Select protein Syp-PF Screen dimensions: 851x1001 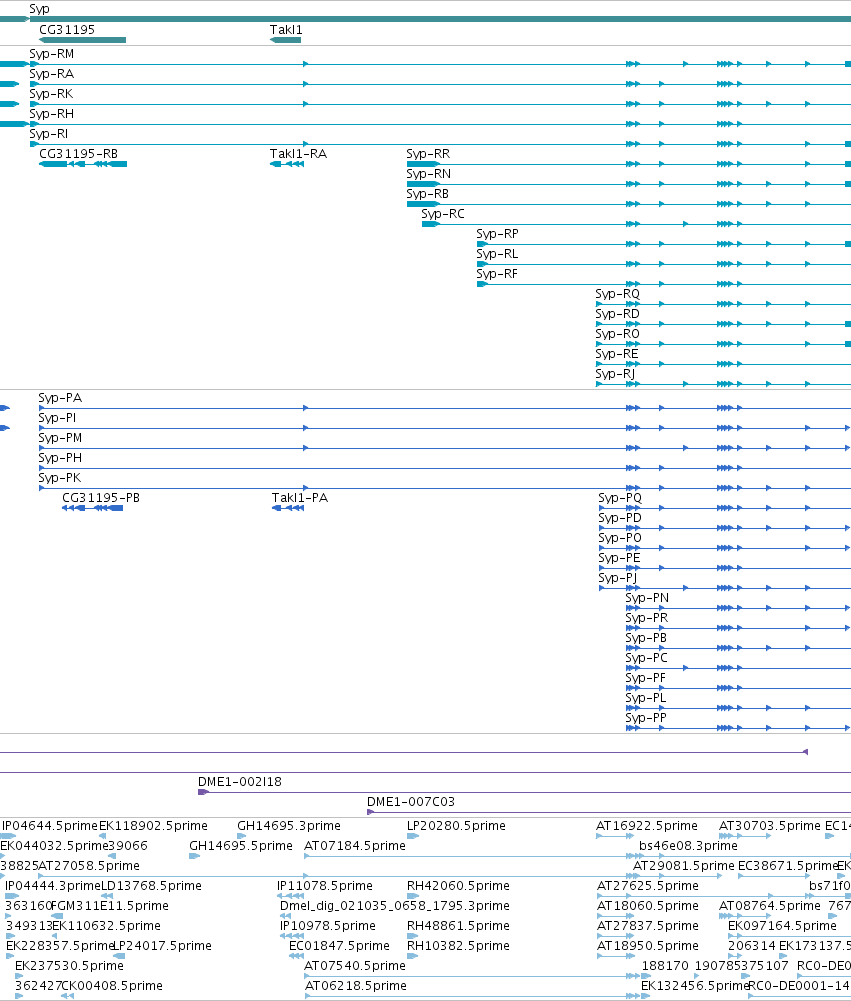[x=645, y=678]
